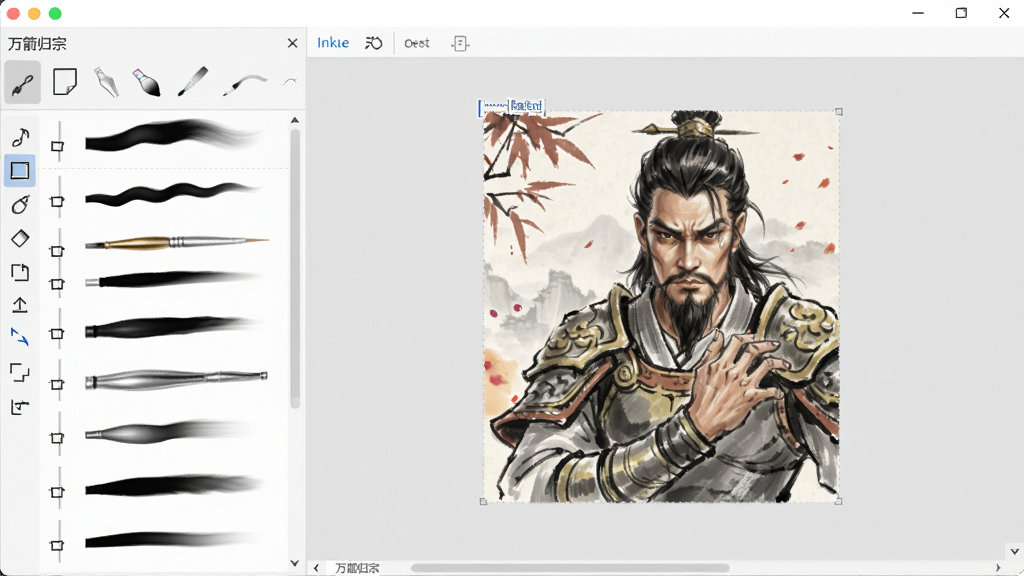1024x576 pixels.
Task: Select the calligraphy brush tool icon
Action: click(22, 83)
